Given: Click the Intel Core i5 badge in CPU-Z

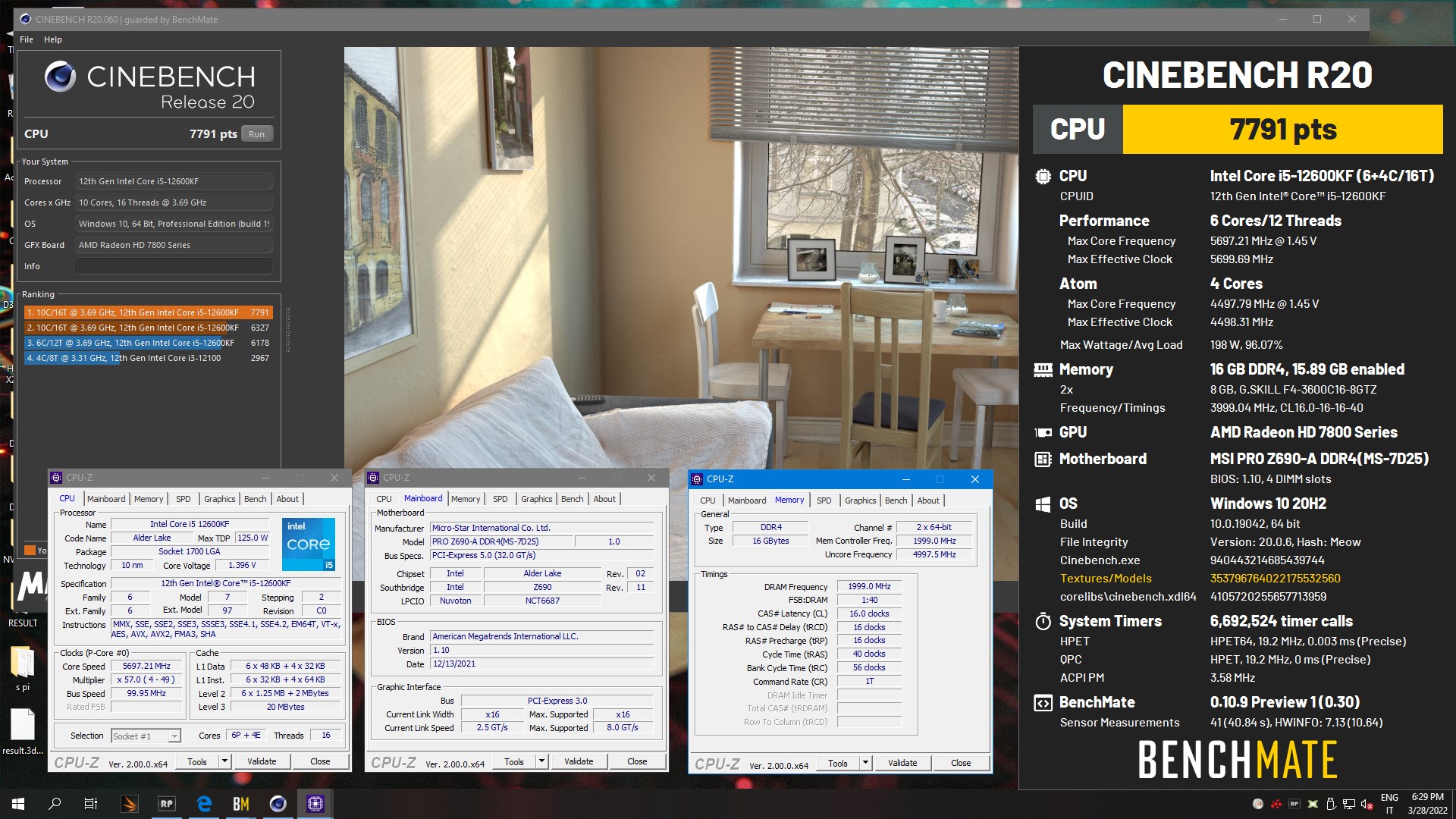Looking at the screenshot, I should [309, 544].
